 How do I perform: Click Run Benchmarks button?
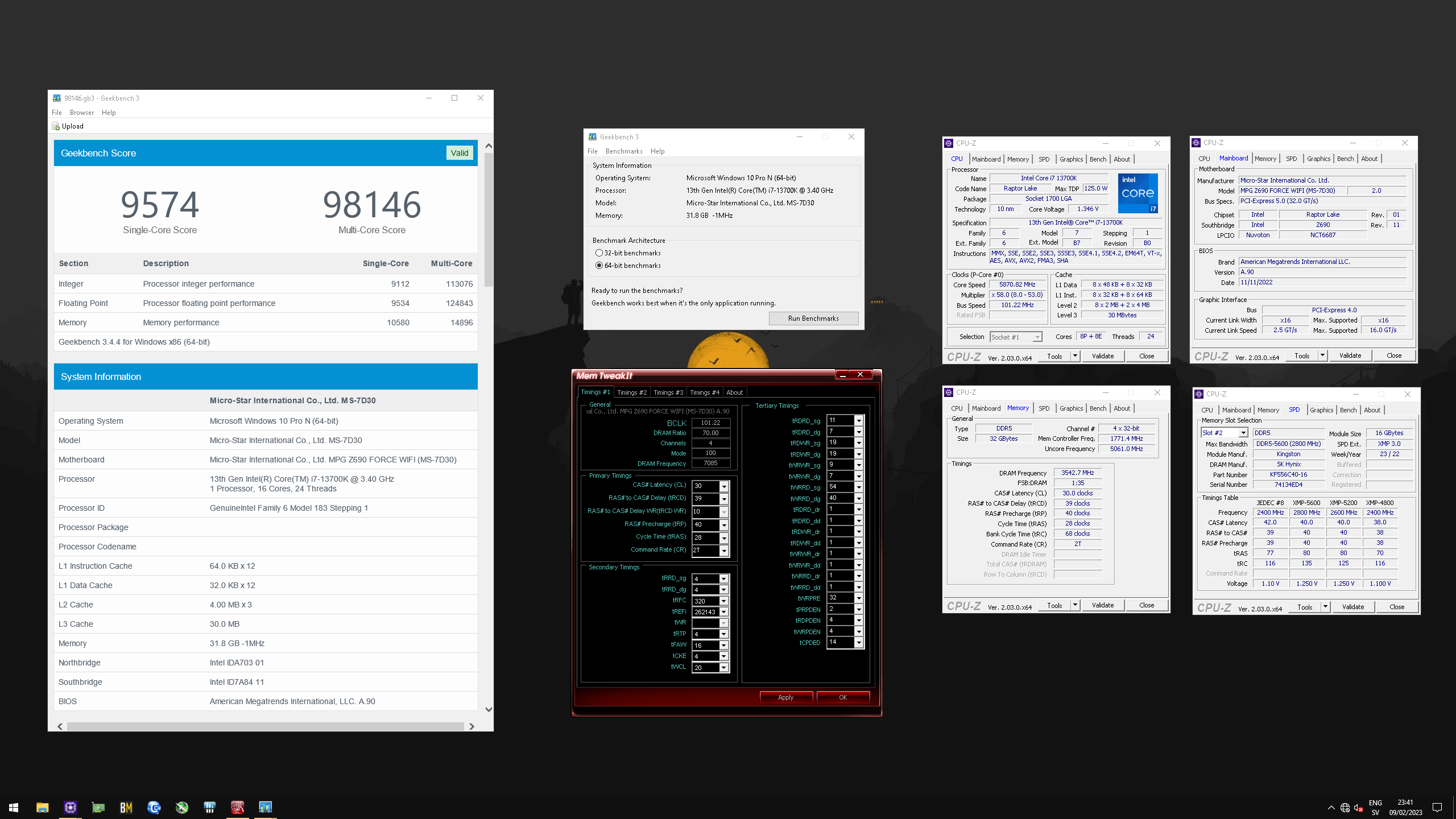pyautogui.click(x=813, y=318)
